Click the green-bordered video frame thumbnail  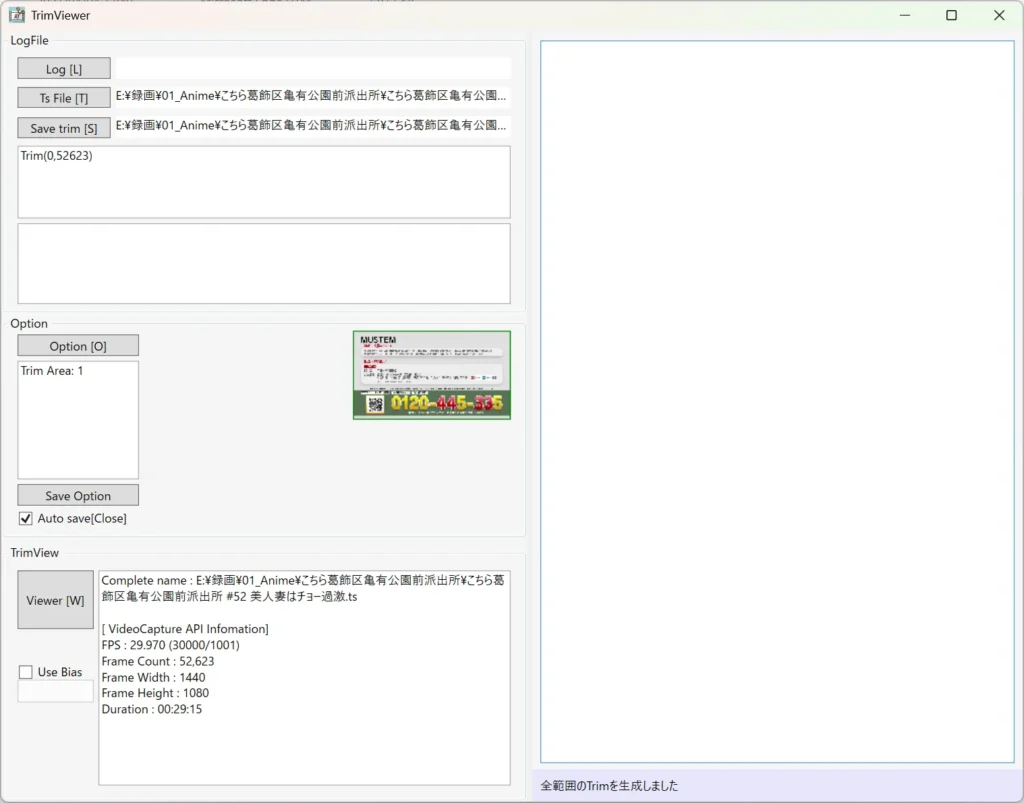click(432, 375)
